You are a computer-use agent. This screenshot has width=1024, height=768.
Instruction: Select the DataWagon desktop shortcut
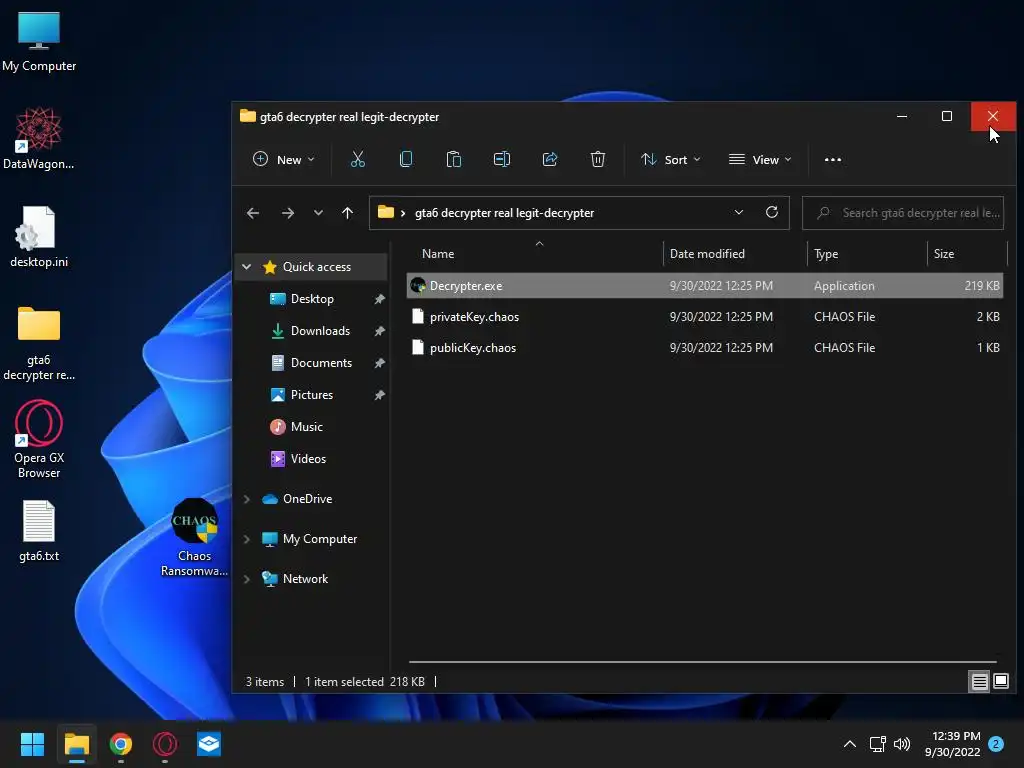pos(39,138)
